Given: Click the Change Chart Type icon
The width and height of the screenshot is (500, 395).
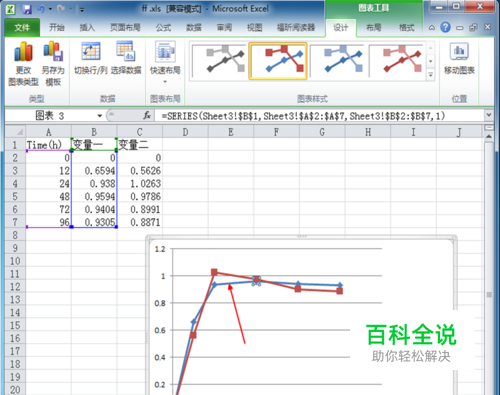Looking at the screenshot, I should (23, 63).
